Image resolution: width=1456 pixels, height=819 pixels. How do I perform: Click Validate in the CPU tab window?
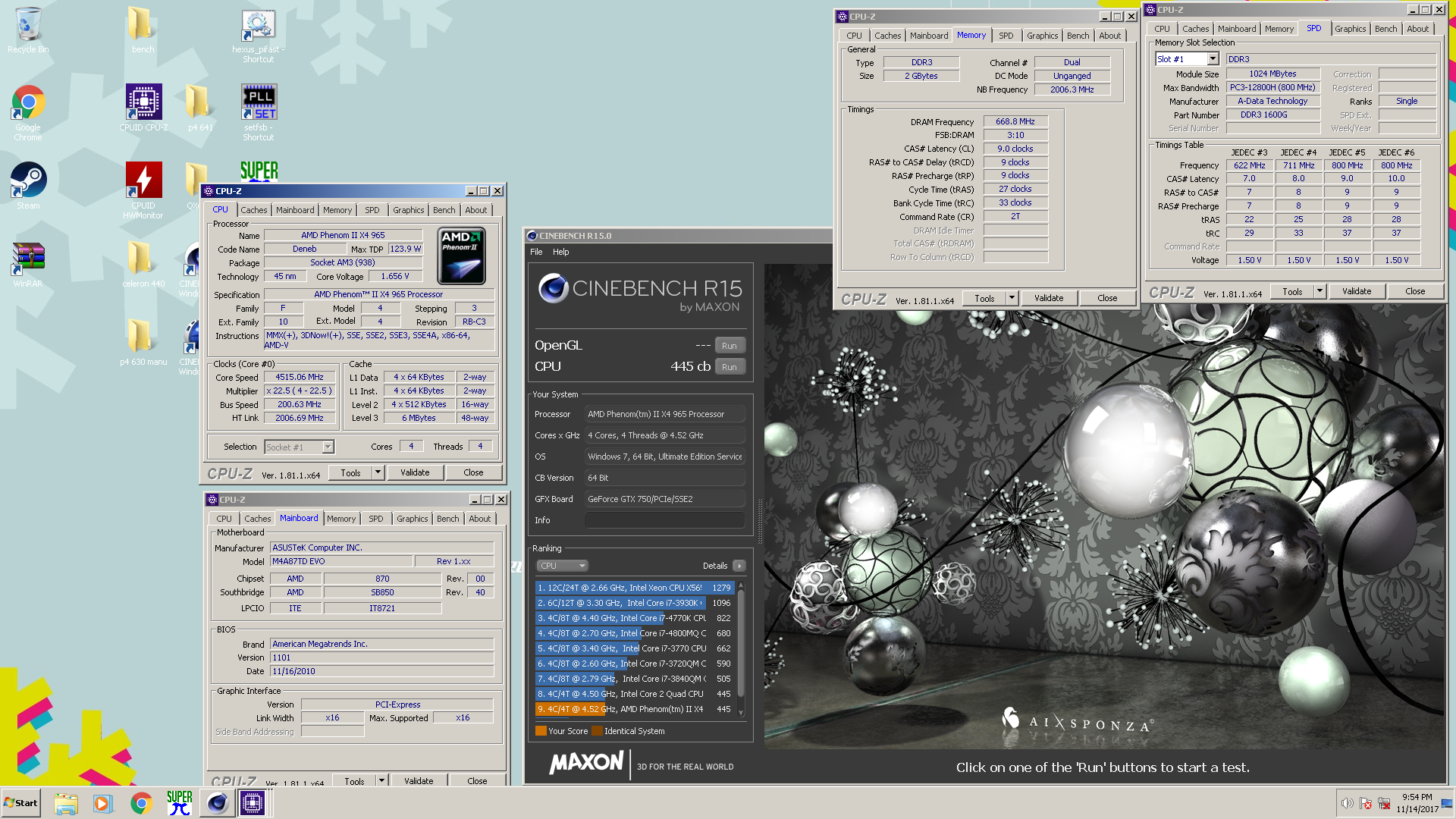point(415,472)
